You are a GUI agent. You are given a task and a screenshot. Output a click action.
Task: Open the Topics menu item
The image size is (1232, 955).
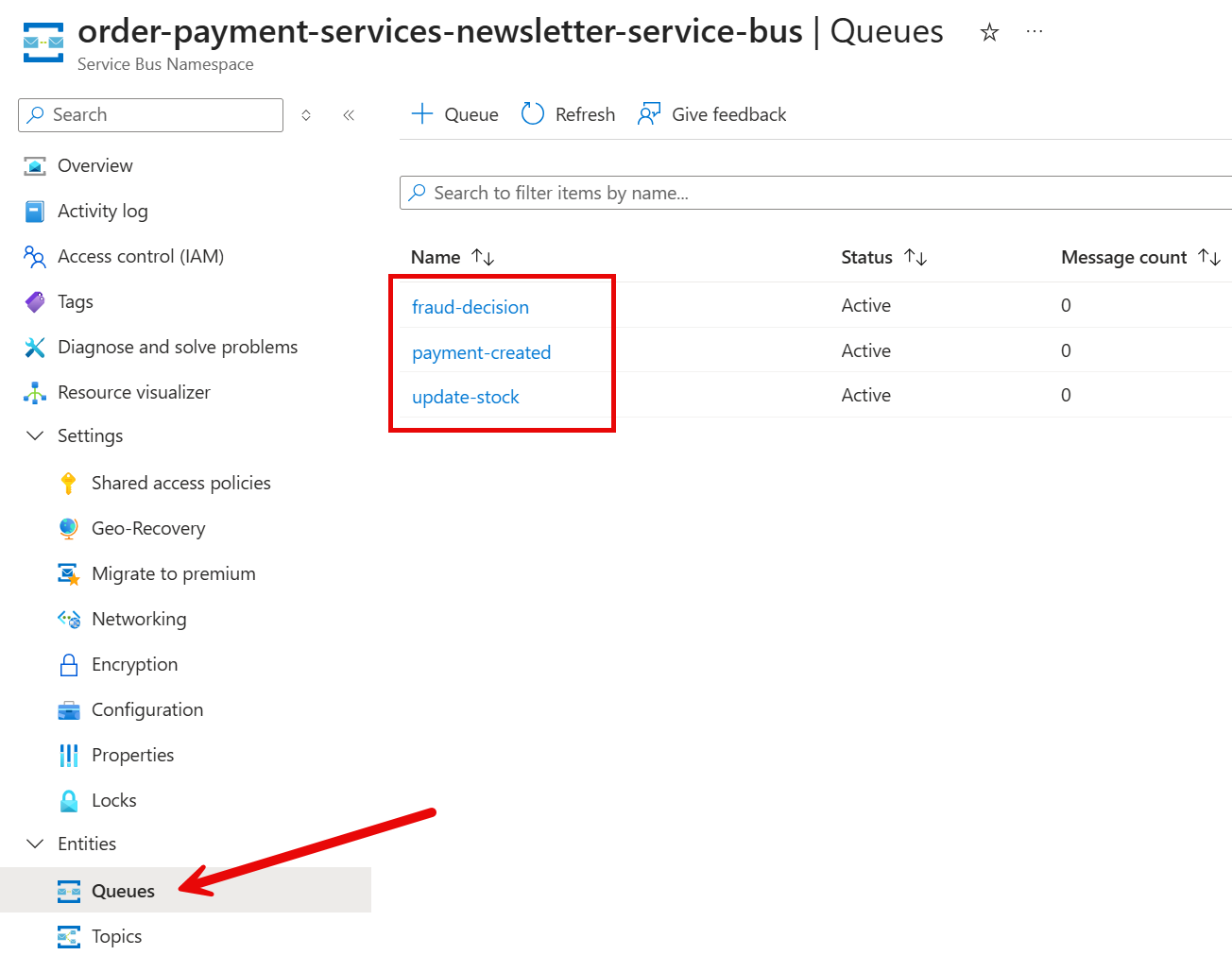[x=116, y=937]
